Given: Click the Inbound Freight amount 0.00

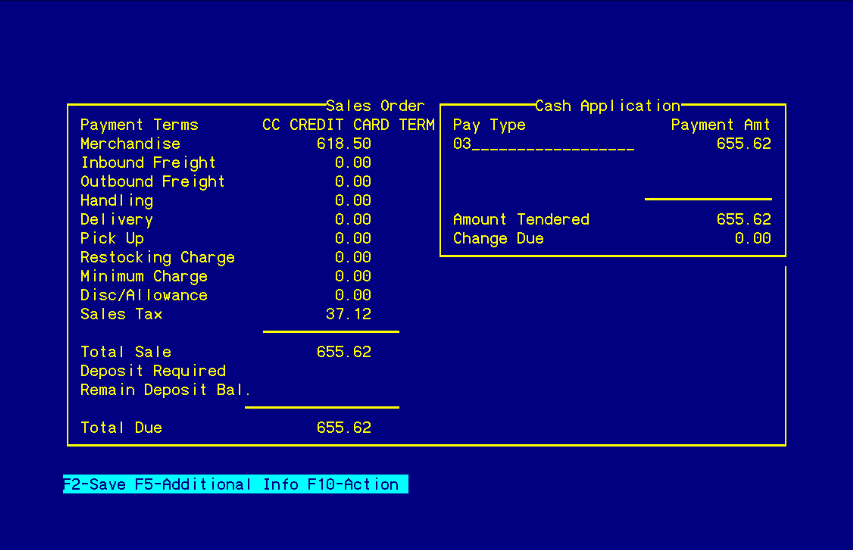Looking at the screenshot, I should pyautogui.click(x=353, y=163).
